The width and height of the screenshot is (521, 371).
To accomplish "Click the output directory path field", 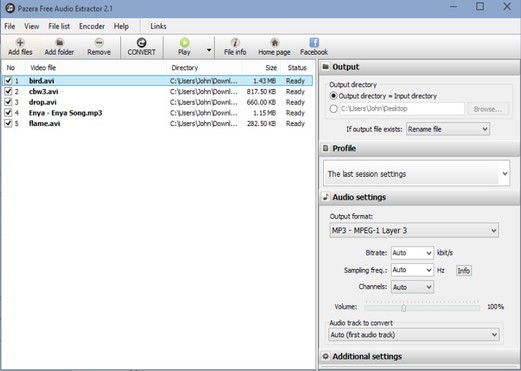I will (402, 109).
